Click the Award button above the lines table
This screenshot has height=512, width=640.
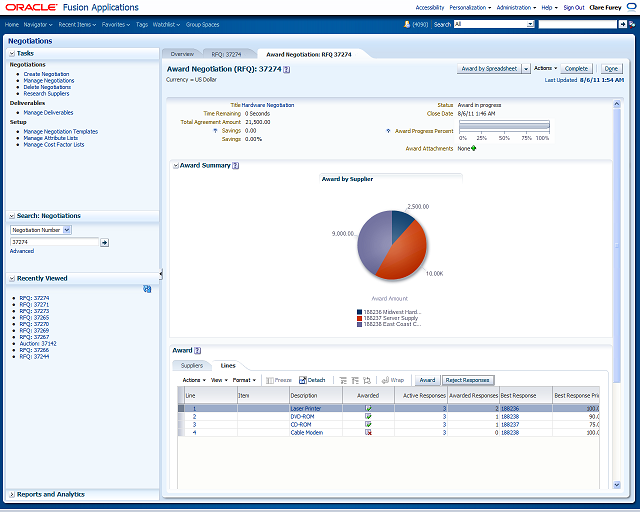(427, 380)
